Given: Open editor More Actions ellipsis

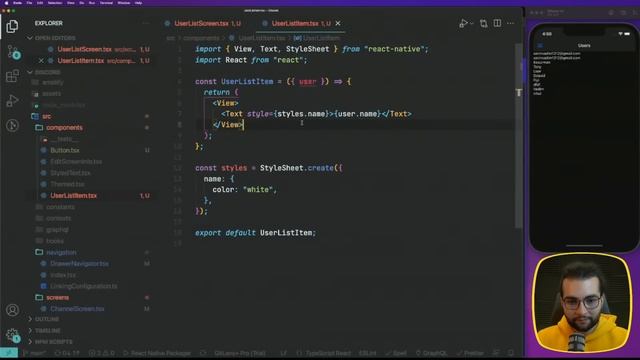Looking at the screenshot, I should [511, 23].
